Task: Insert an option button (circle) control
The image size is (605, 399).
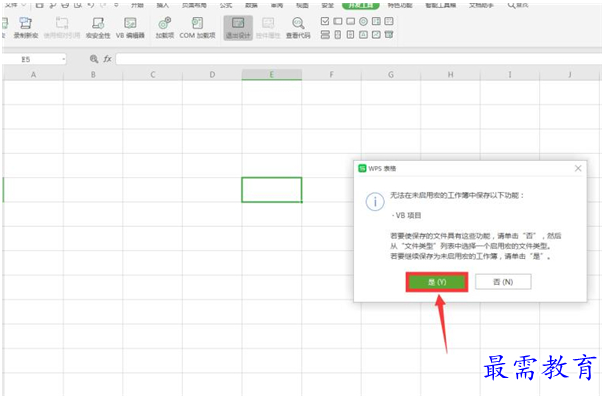Action: coord(363,21)
